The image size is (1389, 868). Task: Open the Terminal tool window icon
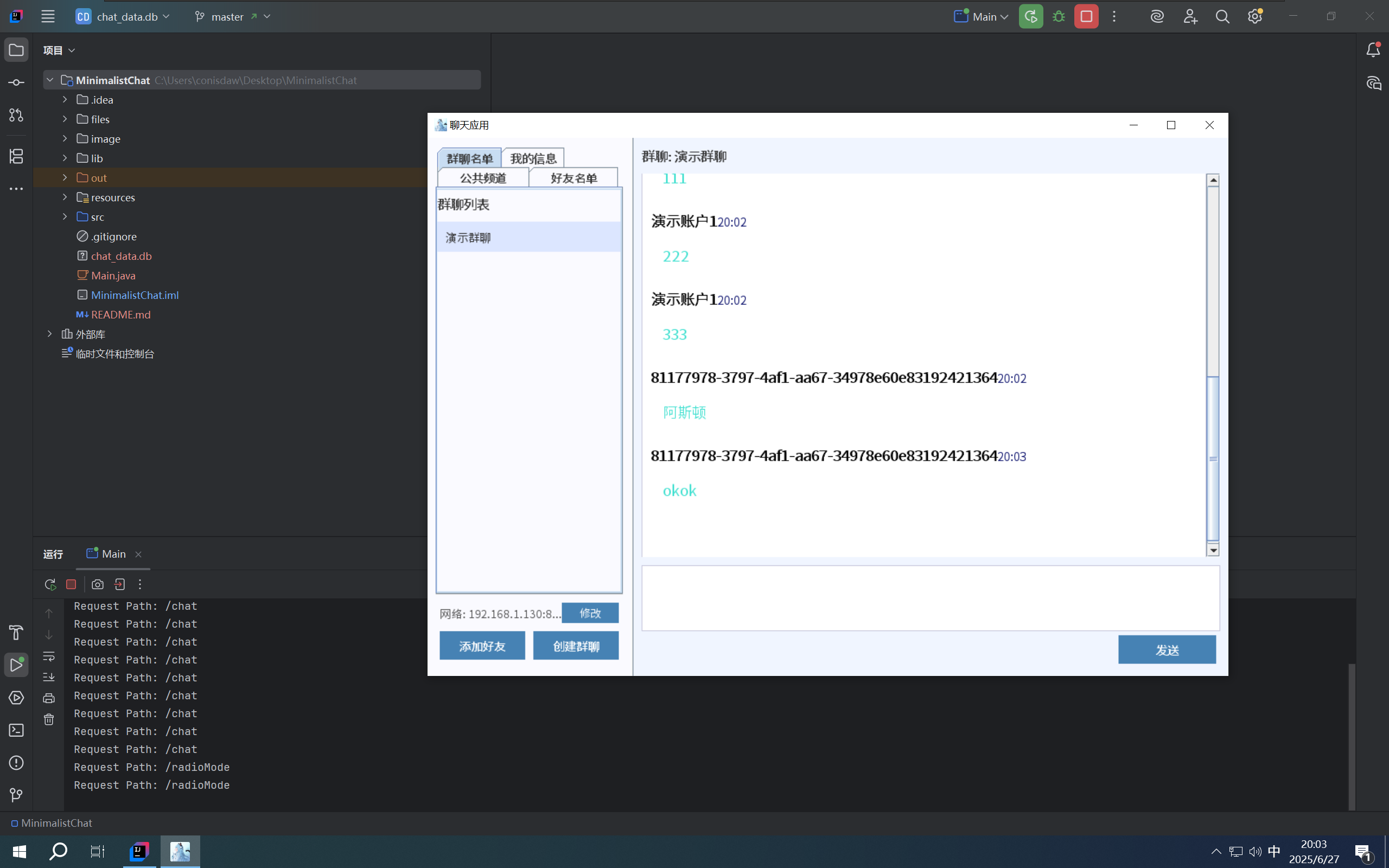(16, 730)
